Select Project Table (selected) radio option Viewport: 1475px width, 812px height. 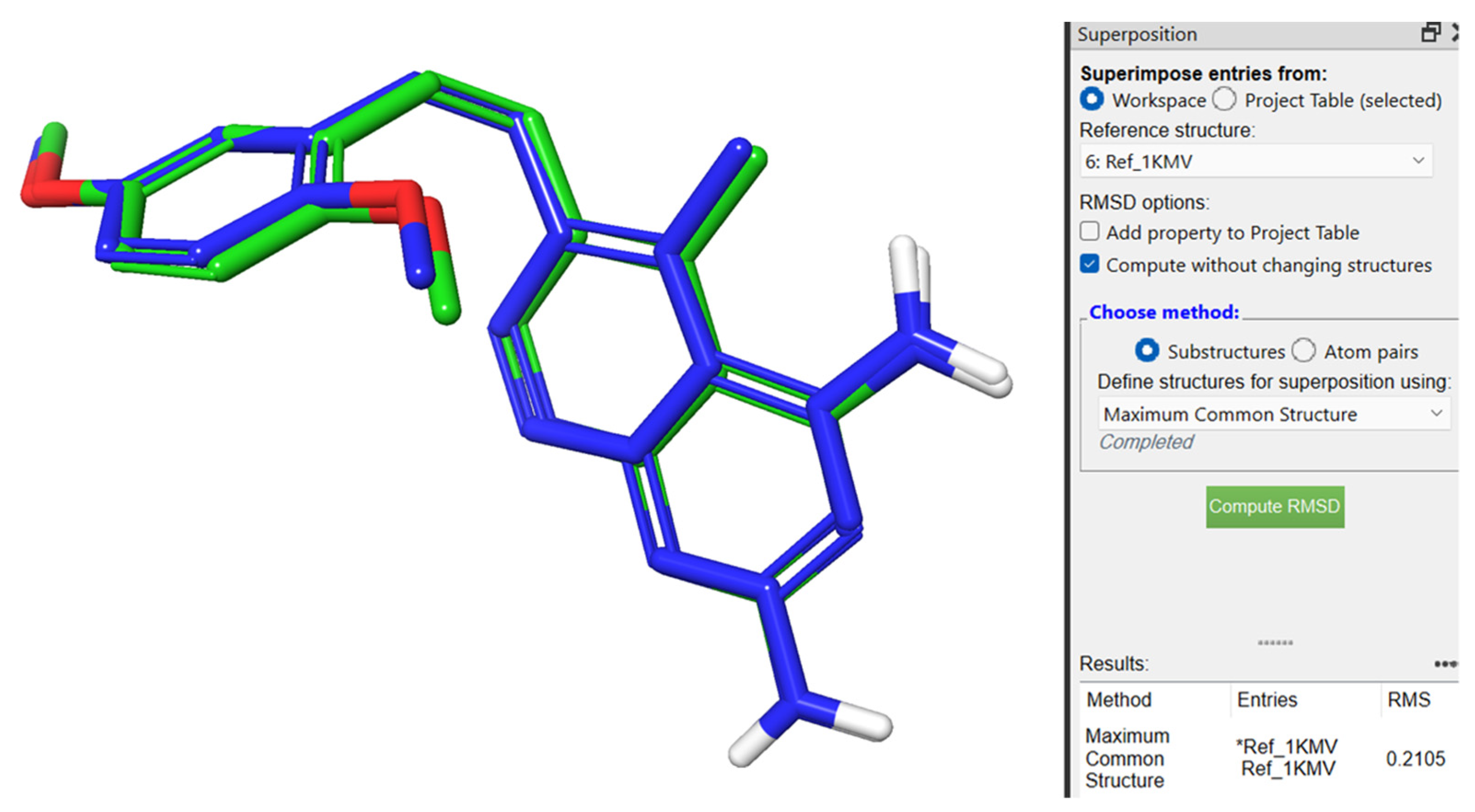1224,100
